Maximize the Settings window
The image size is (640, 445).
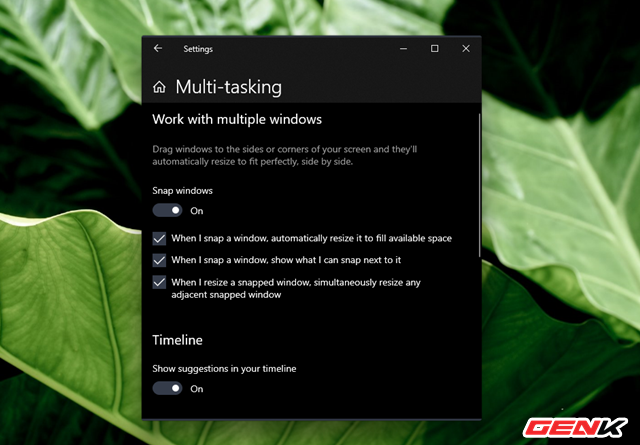coord(435,48)
